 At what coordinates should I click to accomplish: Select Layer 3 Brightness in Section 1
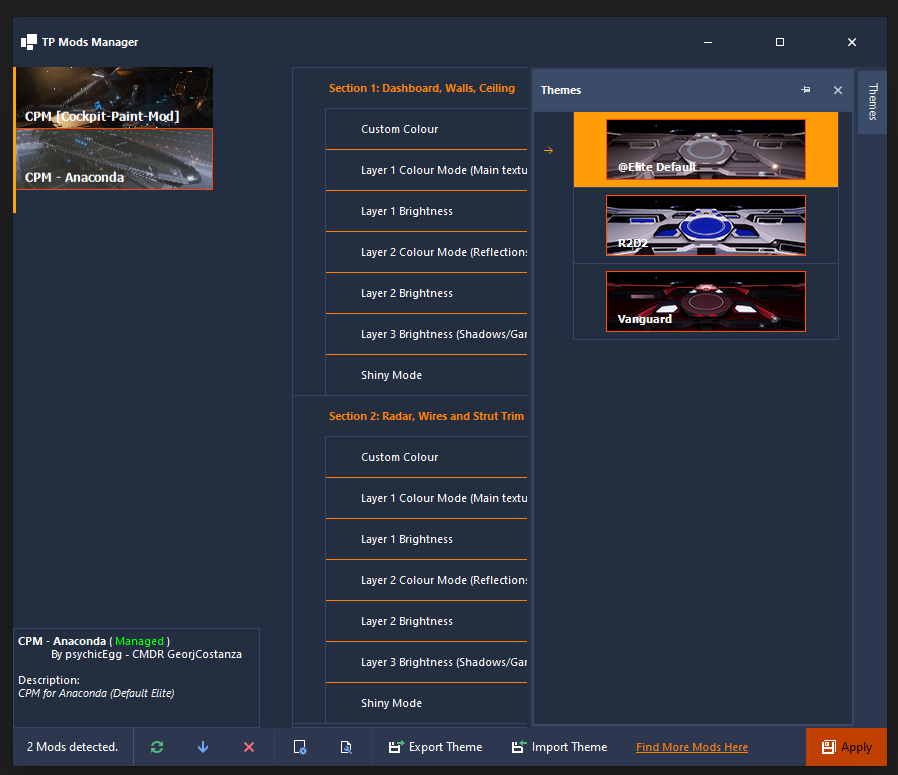point(426,334)
